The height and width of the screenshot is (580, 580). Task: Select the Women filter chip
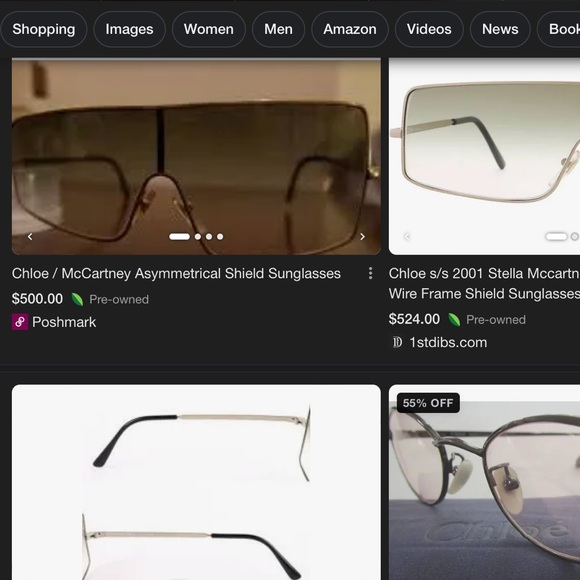click(209, 29)
